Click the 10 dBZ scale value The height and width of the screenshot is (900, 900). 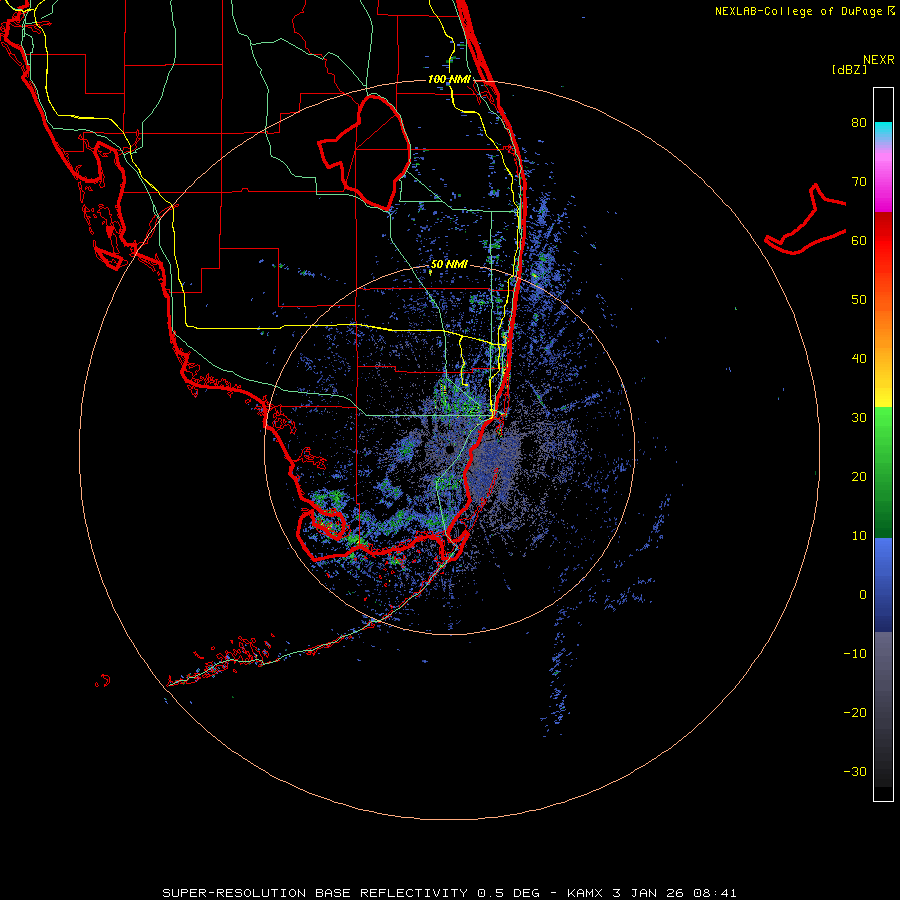(859, 536)
